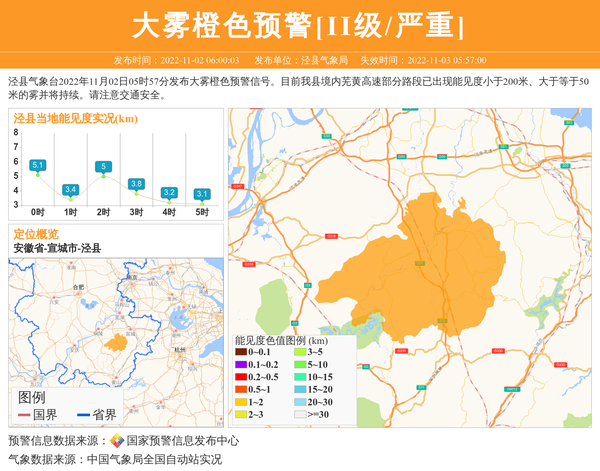
Task: Select the light blue 20~30 legend swatch
Action: pyautogui.click(x=299, y=402)
